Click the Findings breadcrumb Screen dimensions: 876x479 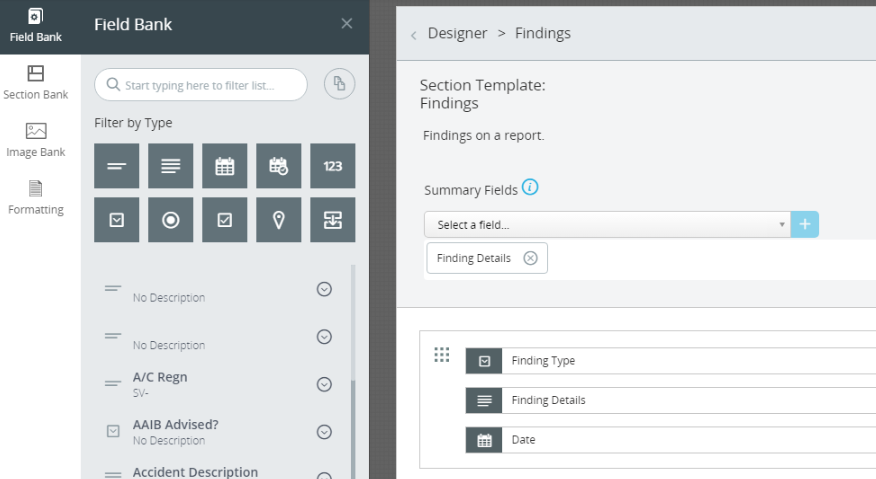(x=542, y=34)
